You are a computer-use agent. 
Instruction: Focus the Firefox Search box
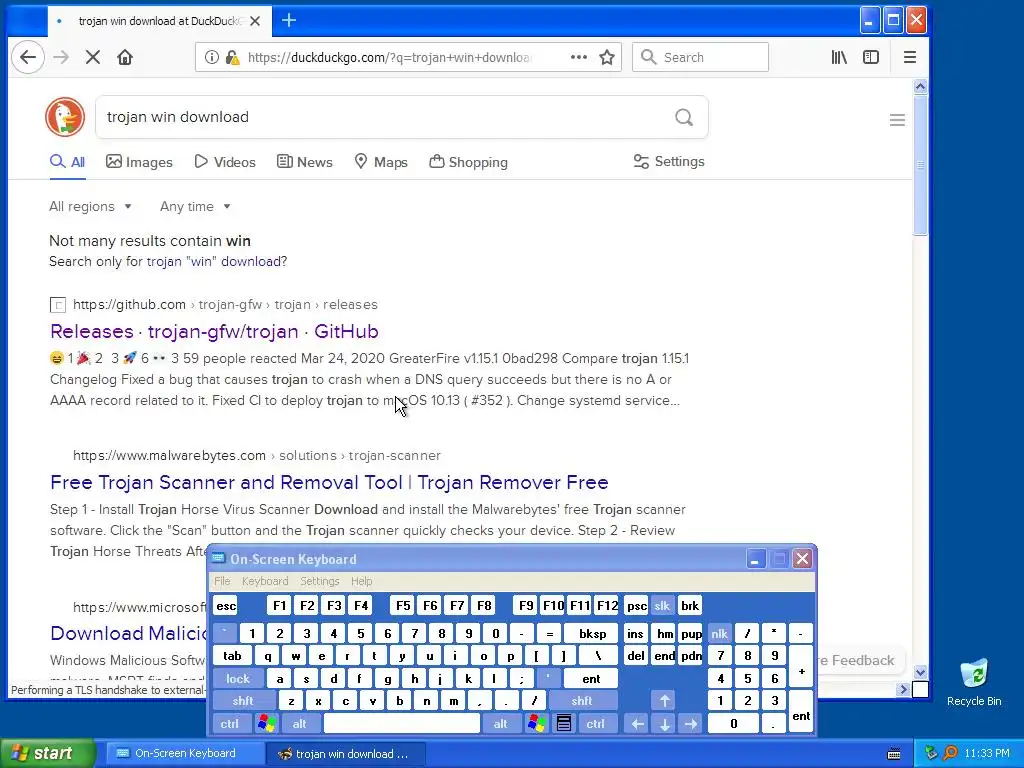[x=700, y=57]
